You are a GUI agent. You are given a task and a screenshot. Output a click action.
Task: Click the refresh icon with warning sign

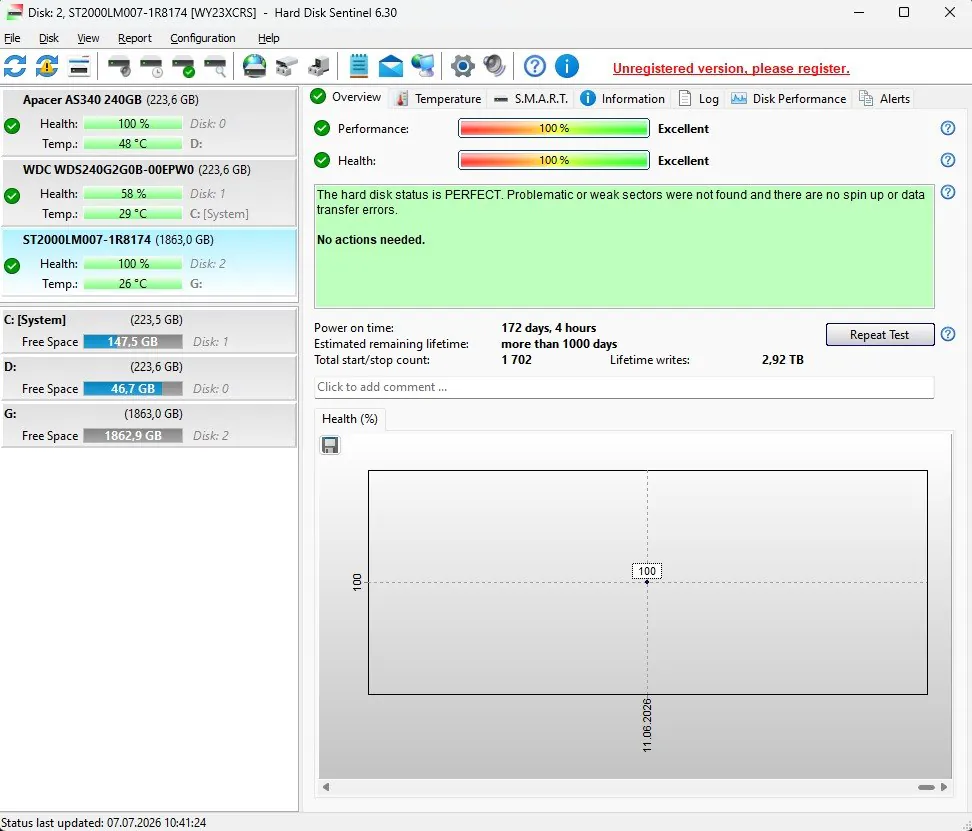pos(47,66)
